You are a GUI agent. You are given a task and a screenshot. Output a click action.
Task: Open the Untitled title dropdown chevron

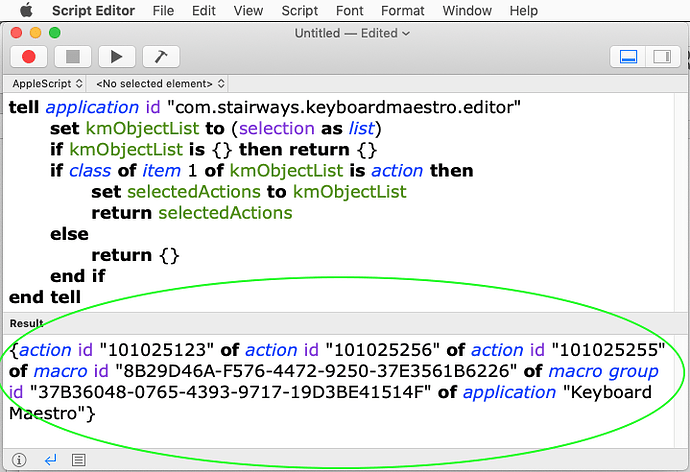406,33
